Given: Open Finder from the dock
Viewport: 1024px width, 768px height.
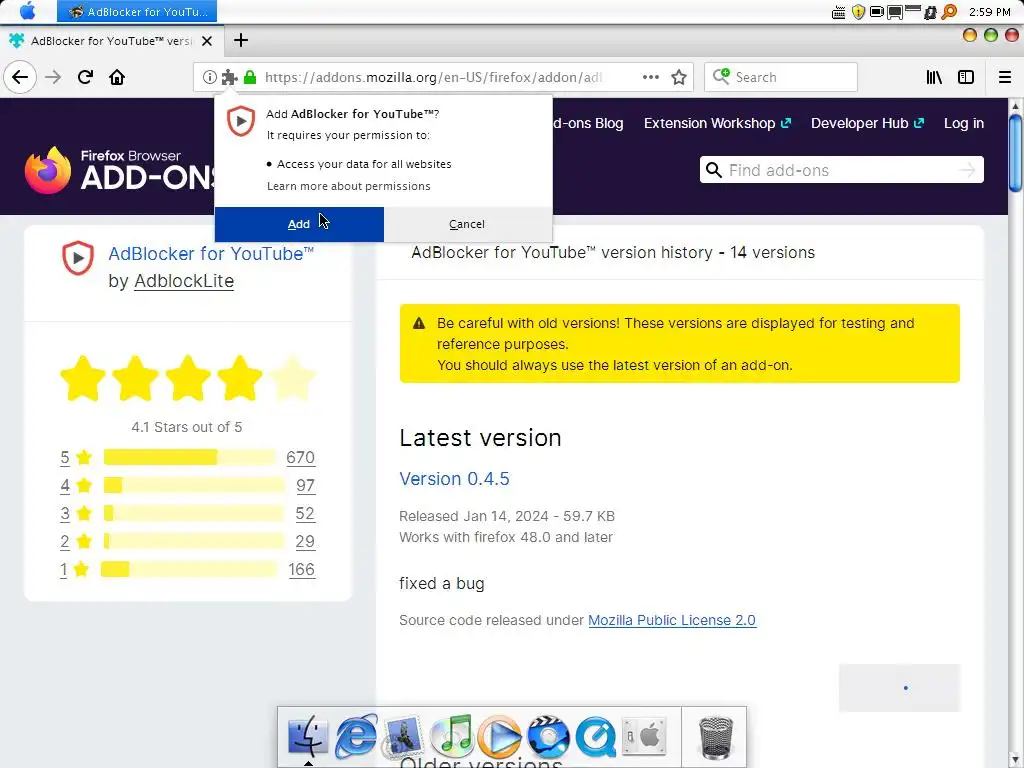Looking at the screenshot, I should tap(308, 737).
